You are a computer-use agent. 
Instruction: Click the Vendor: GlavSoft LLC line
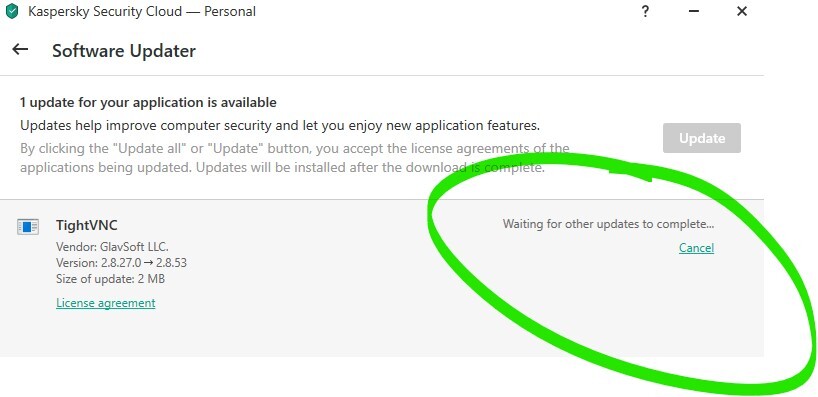pyautogui.click(x=112, y=247)
